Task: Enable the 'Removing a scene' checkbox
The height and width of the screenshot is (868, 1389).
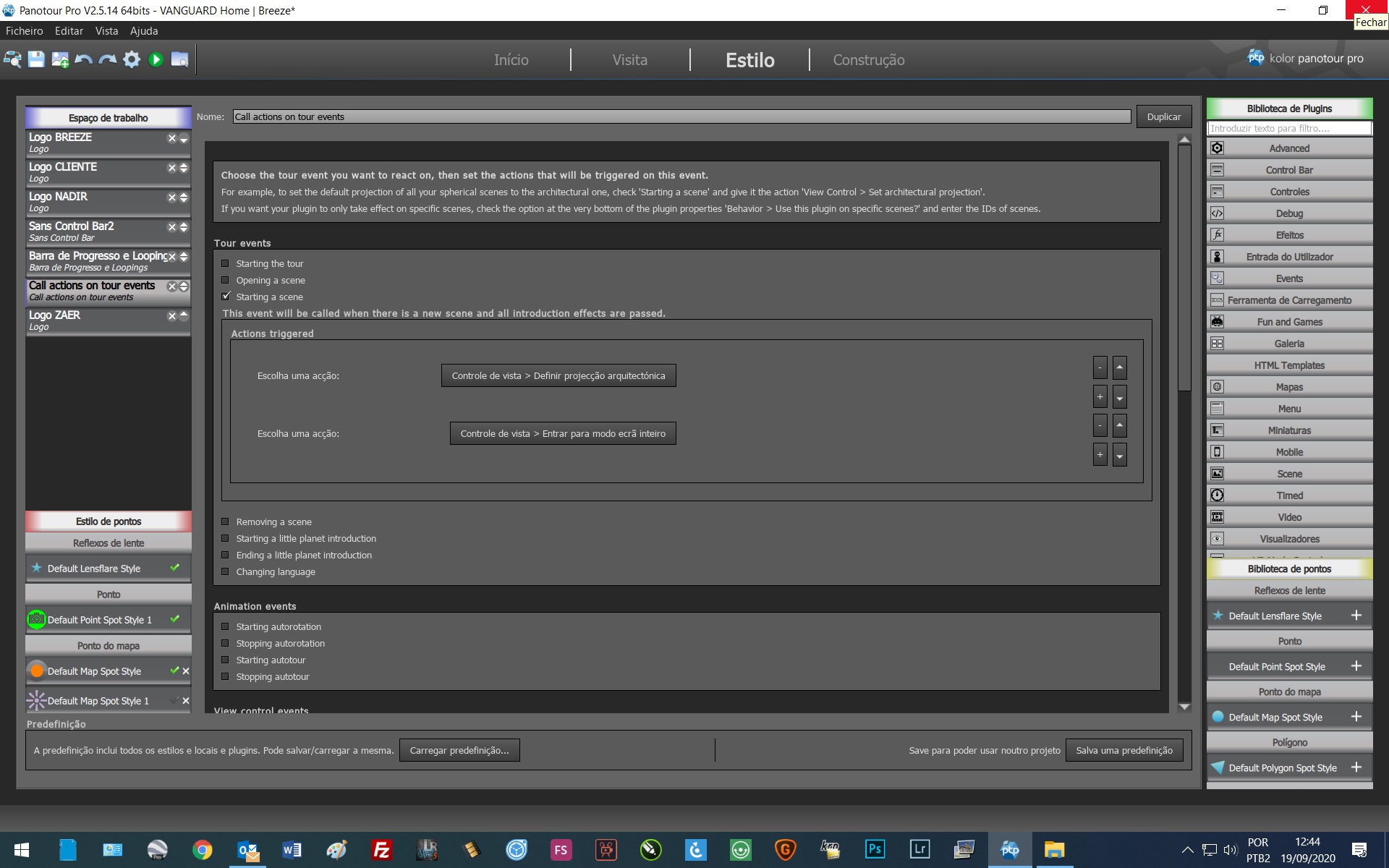Action: (x=225, y=522)
